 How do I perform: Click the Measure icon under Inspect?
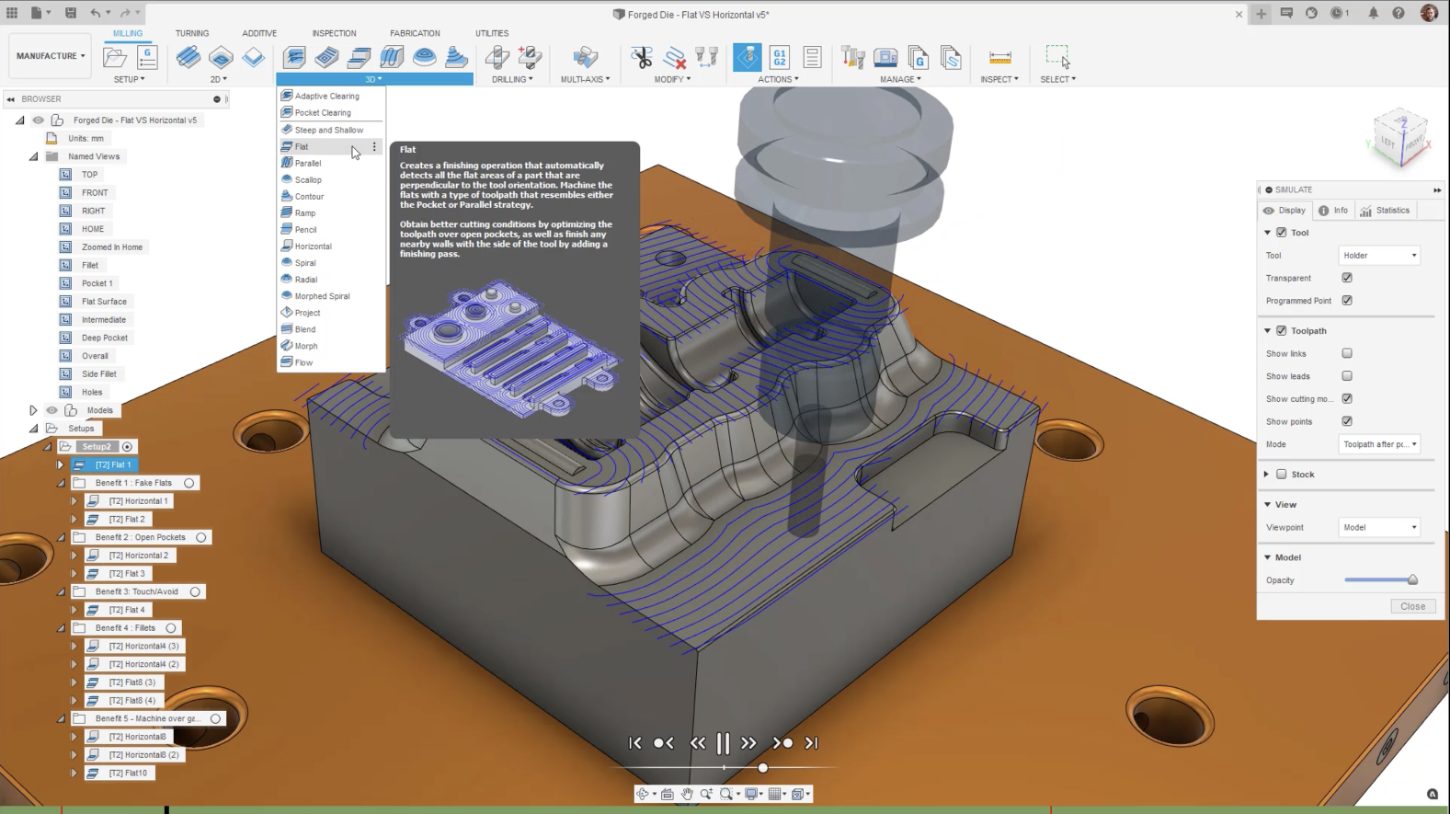click(x=999, y=57)
